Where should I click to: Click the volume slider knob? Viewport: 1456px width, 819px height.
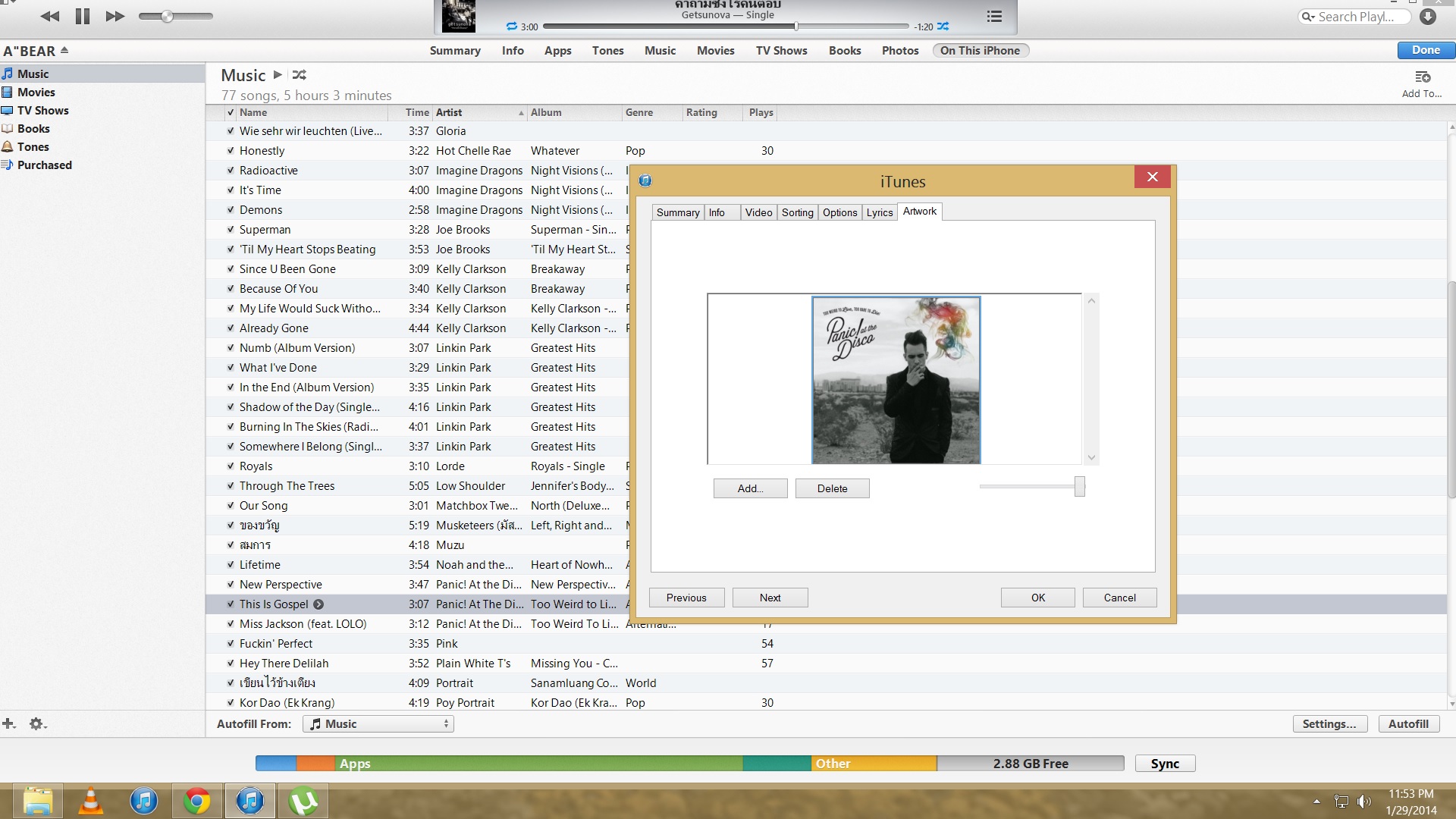click(167, 16)
